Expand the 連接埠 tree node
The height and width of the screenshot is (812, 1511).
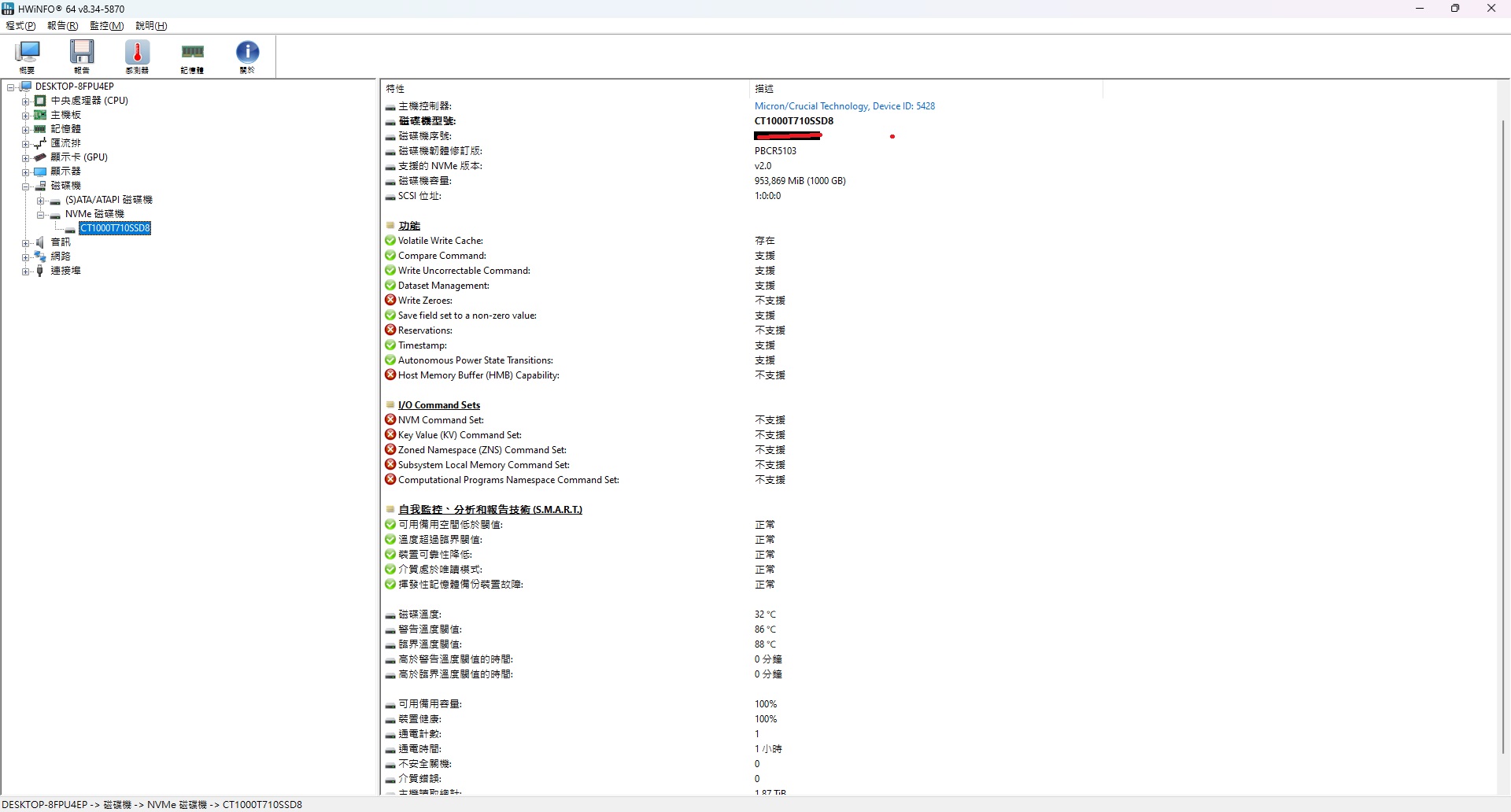[26, 271]
